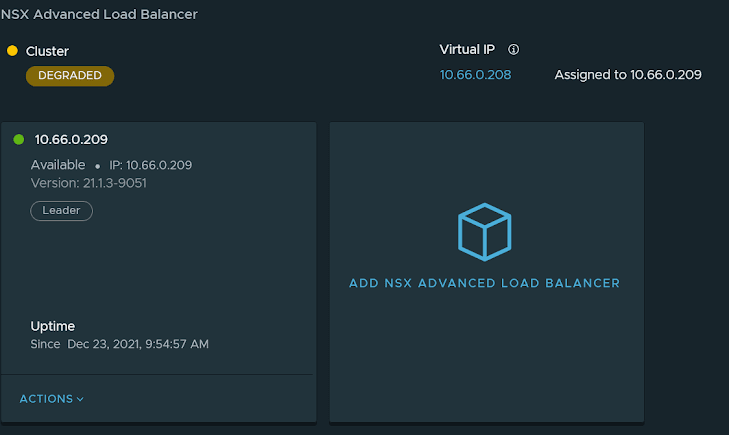The image size is (729, 435).
Task: Open the 10.66.0.208 virtual IP link
Action: [475, 75]
